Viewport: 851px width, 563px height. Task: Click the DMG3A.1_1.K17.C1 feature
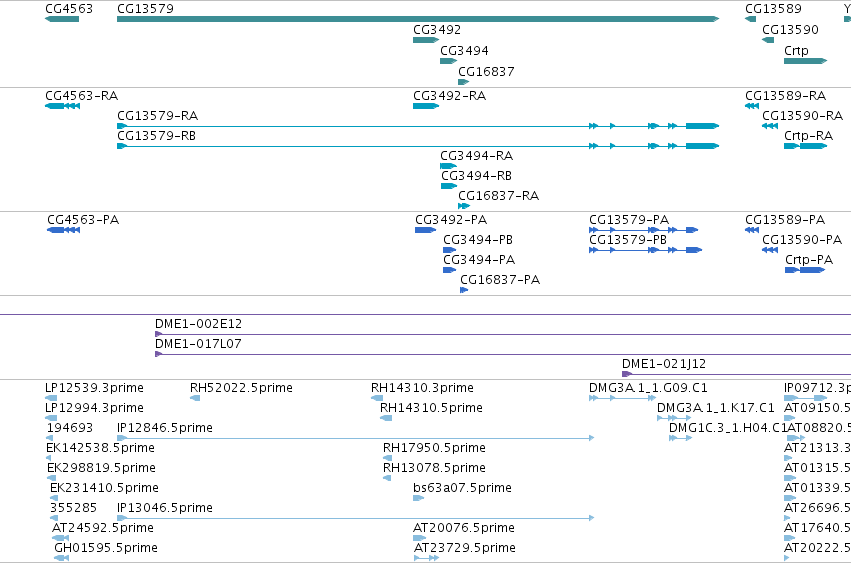(674, 419)
